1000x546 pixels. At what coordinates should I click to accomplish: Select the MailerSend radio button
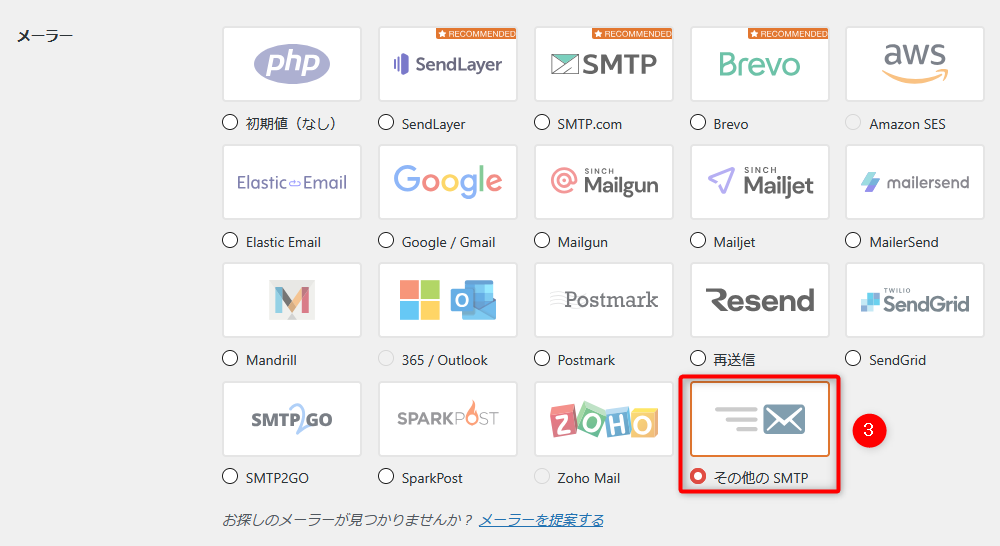(853, 240)
